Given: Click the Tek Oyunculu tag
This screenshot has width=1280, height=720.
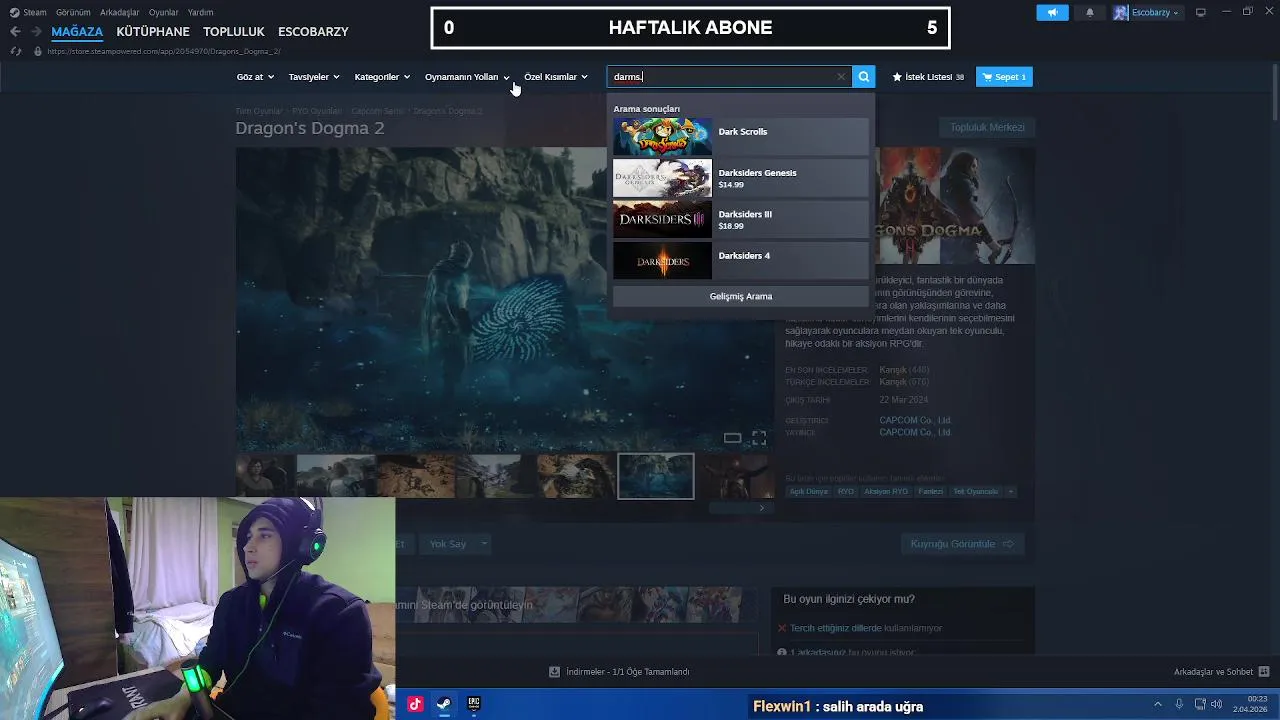Looking at the screenshot, I should point(975,492).
